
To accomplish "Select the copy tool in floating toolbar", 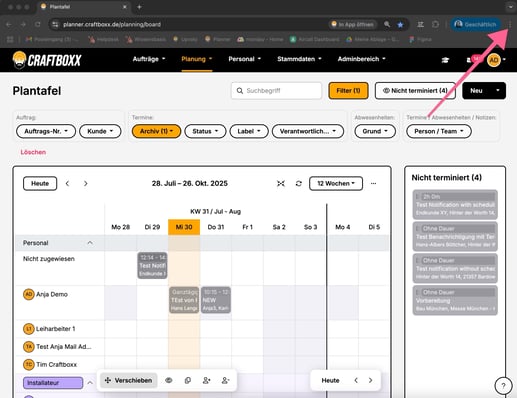I will (x=188, y=380).
